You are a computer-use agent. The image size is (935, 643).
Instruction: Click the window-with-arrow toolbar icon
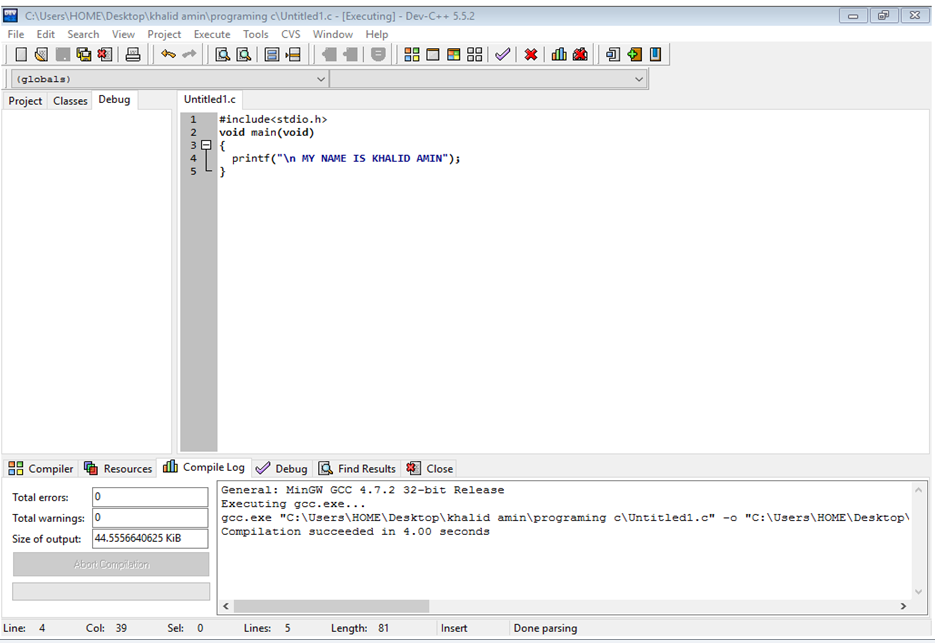tap(612, 55)
